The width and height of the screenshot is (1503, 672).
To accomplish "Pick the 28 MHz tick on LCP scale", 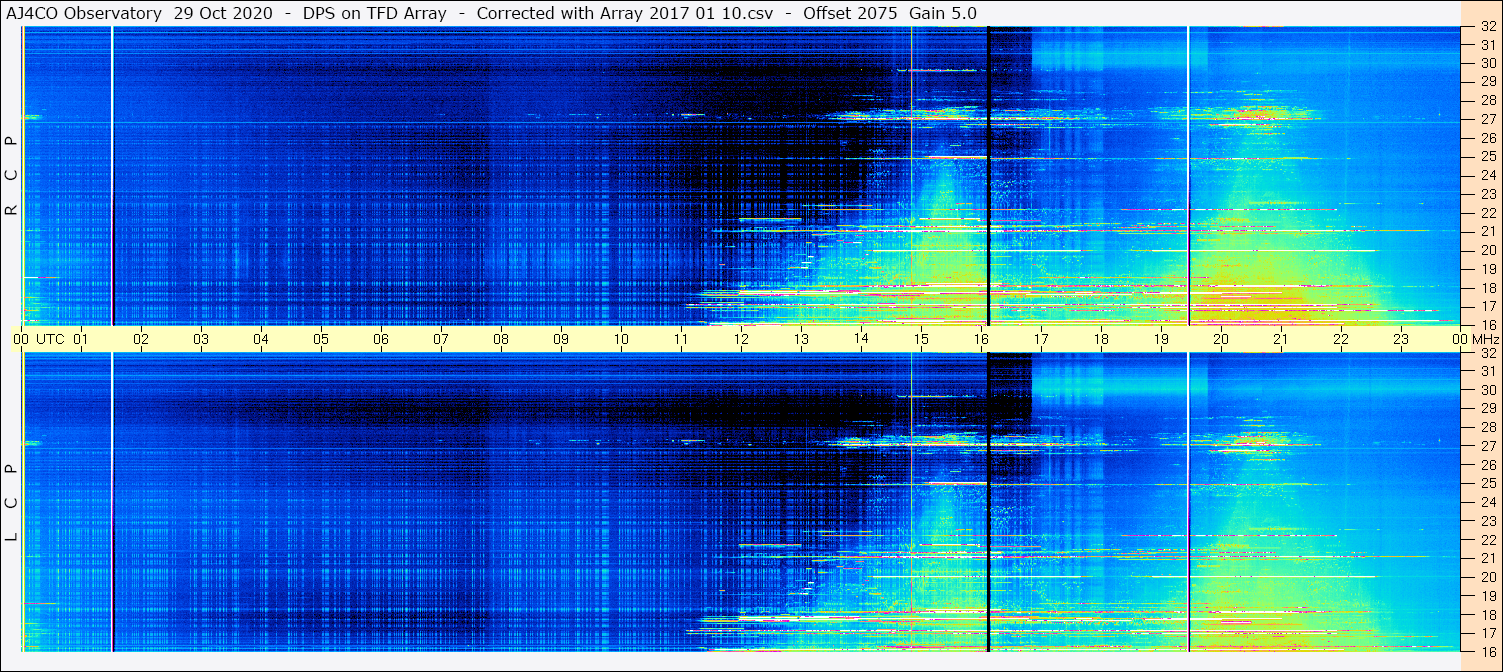I will coord(1487,427).
